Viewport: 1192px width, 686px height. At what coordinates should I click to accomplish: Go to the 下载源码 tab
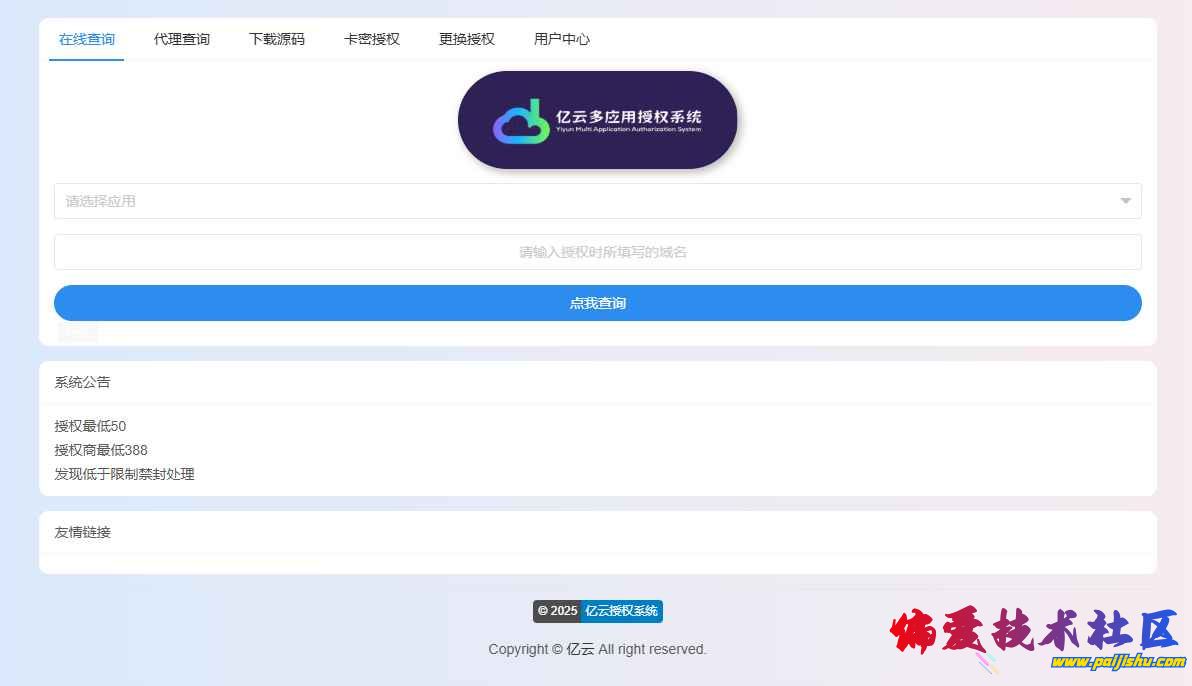277,40
